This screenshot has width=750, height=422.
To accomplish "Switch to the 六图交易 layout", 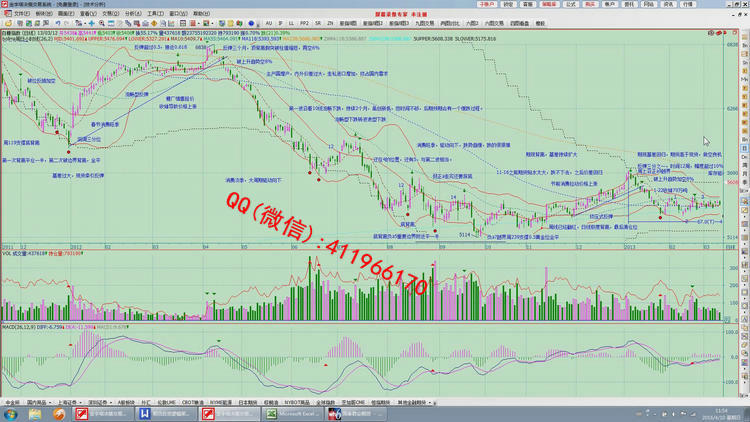I will click(x=494, y=23).
